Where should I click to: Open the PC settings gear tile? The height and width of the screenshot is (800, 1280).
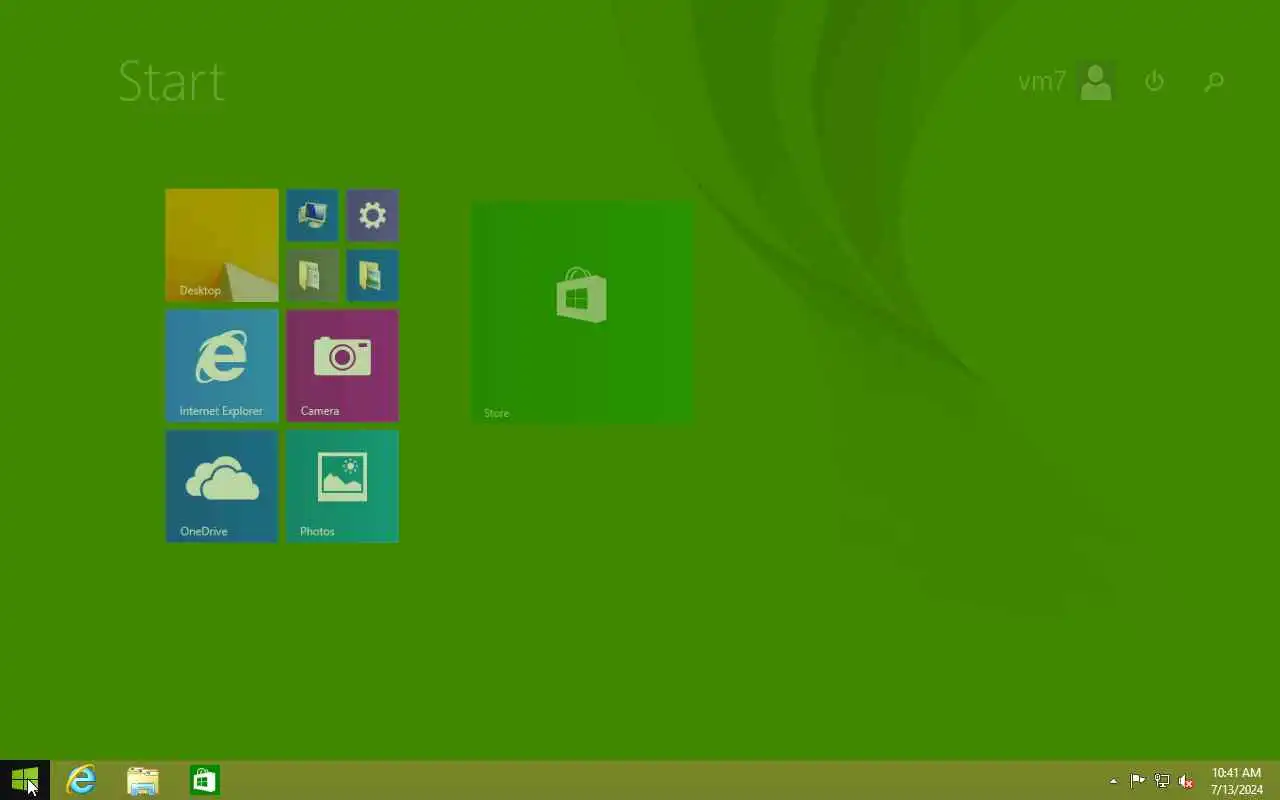[x=373, y=215]
